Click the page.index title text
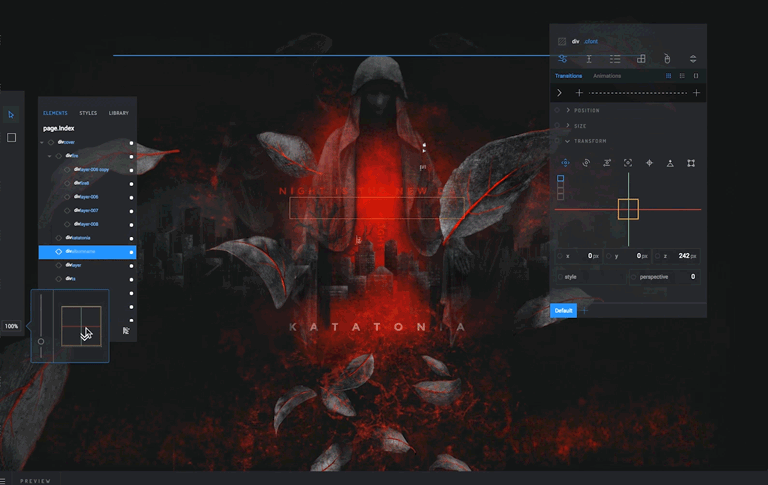 click(58, 128)
